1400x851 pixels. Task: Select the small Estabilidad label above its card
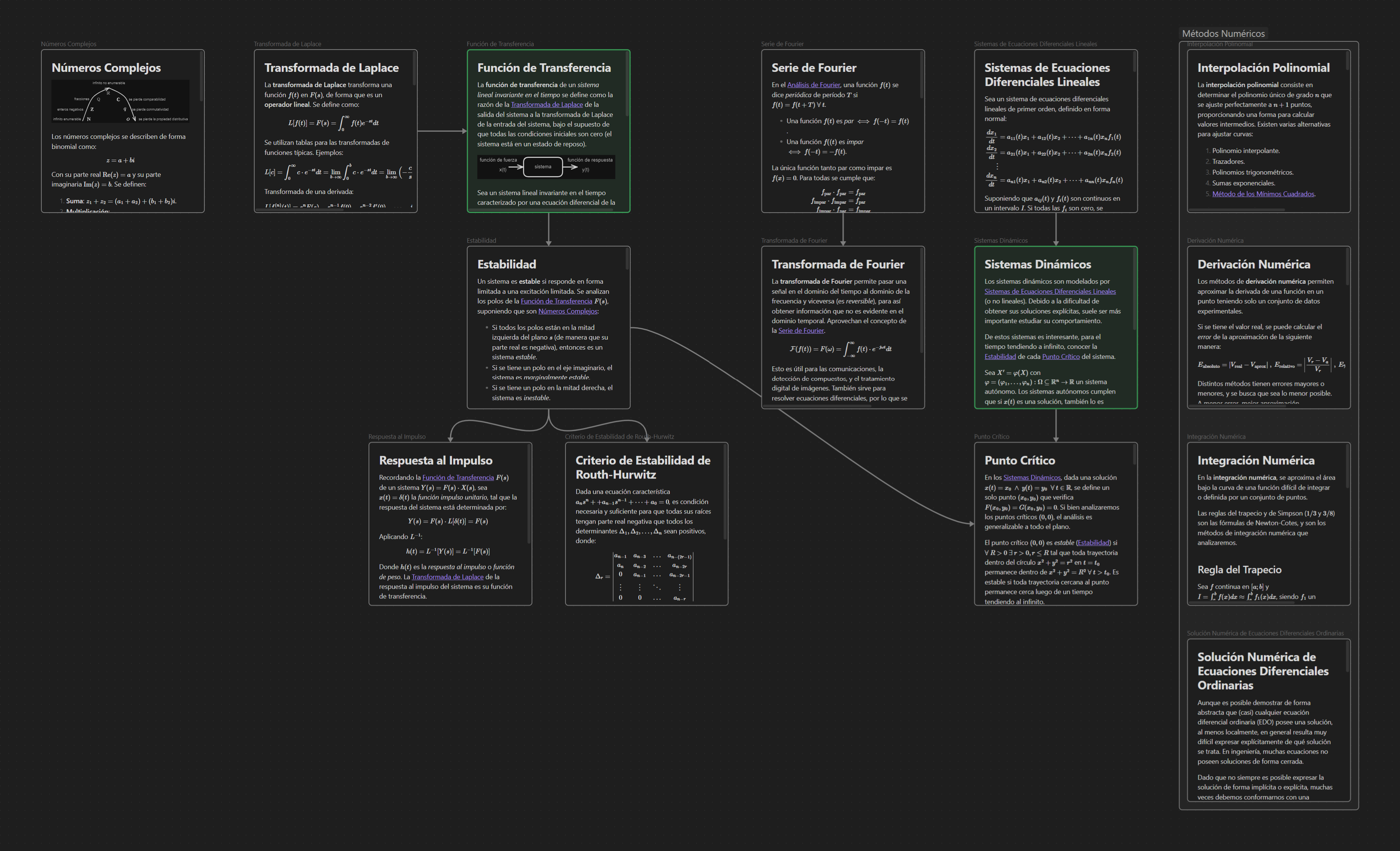coord(481,241)
